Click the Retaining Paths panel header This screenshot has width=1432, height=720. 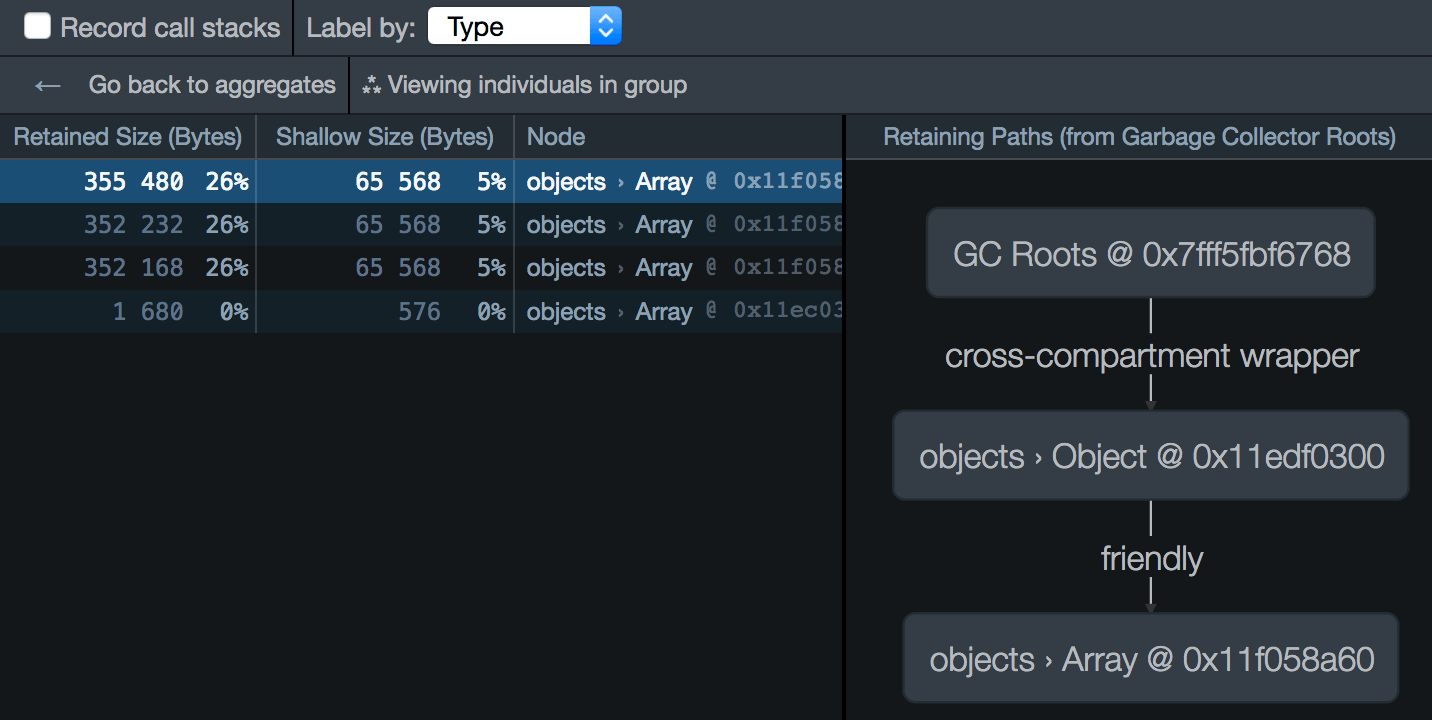coord(1137,136)
